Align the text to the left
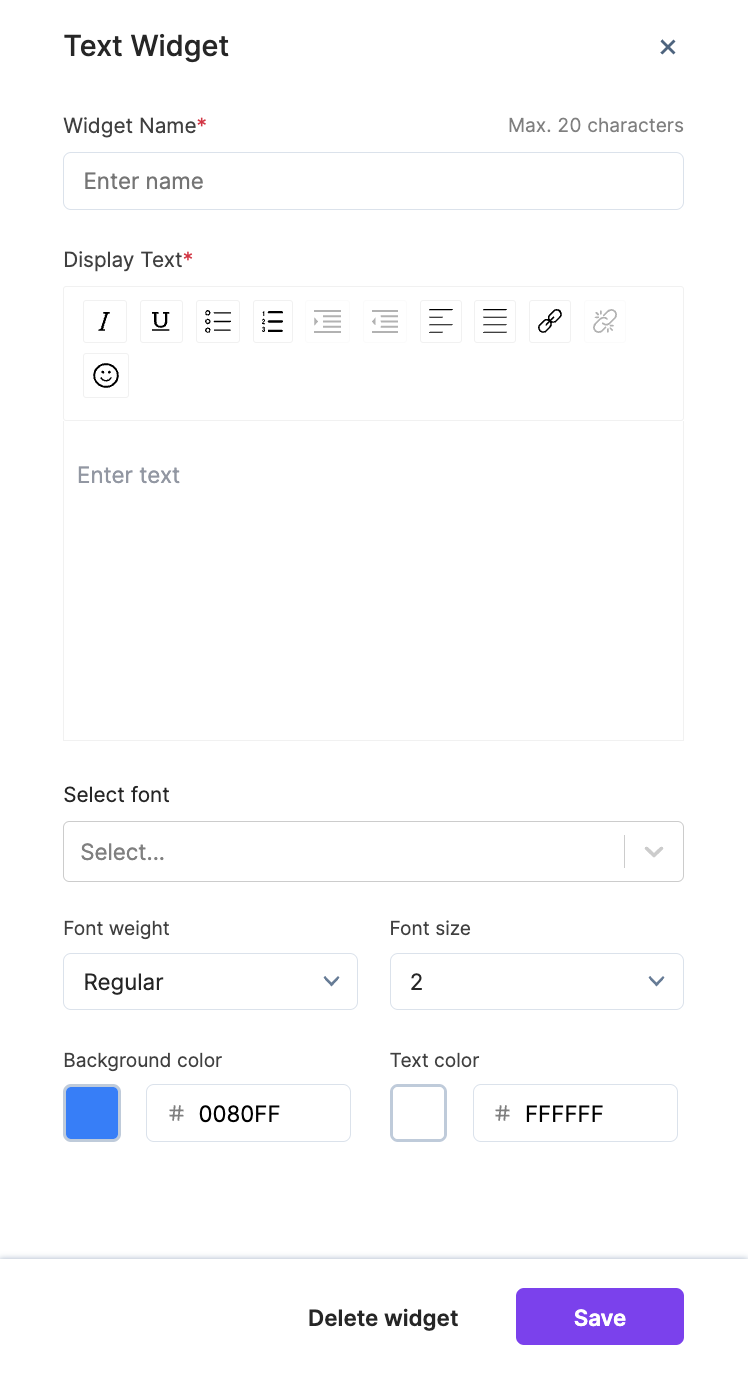The image size is (748, 1374). tap(440, 321)
